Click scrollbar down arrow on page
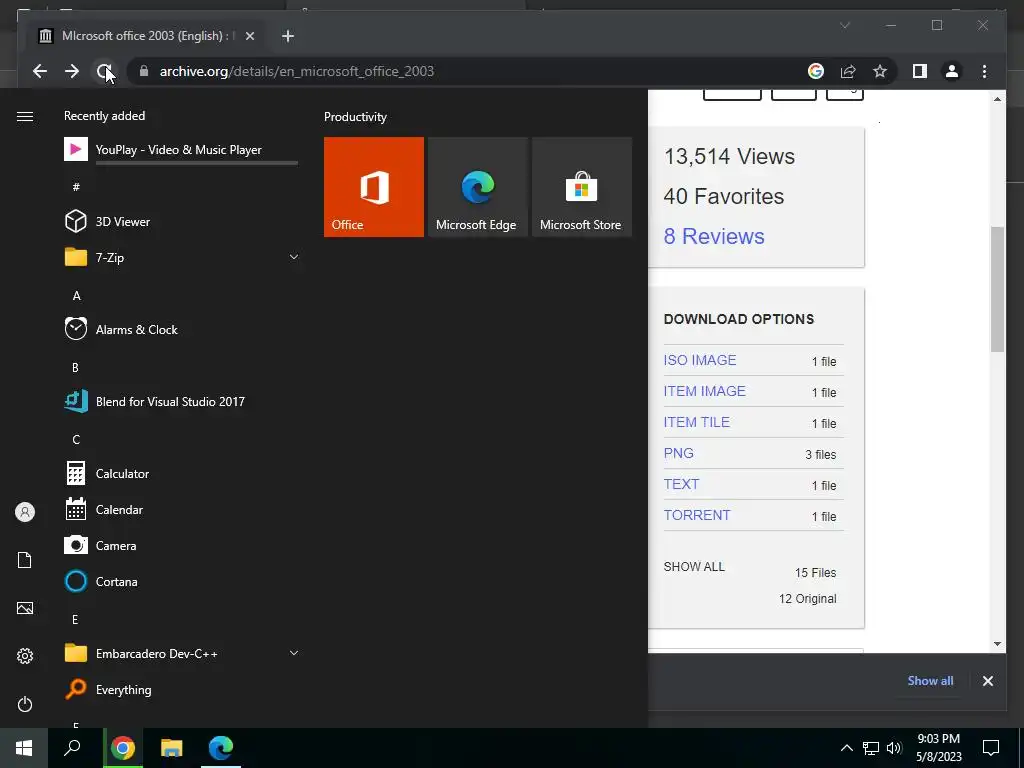Viewport: 1024px width, 768px height. (997, 643)
